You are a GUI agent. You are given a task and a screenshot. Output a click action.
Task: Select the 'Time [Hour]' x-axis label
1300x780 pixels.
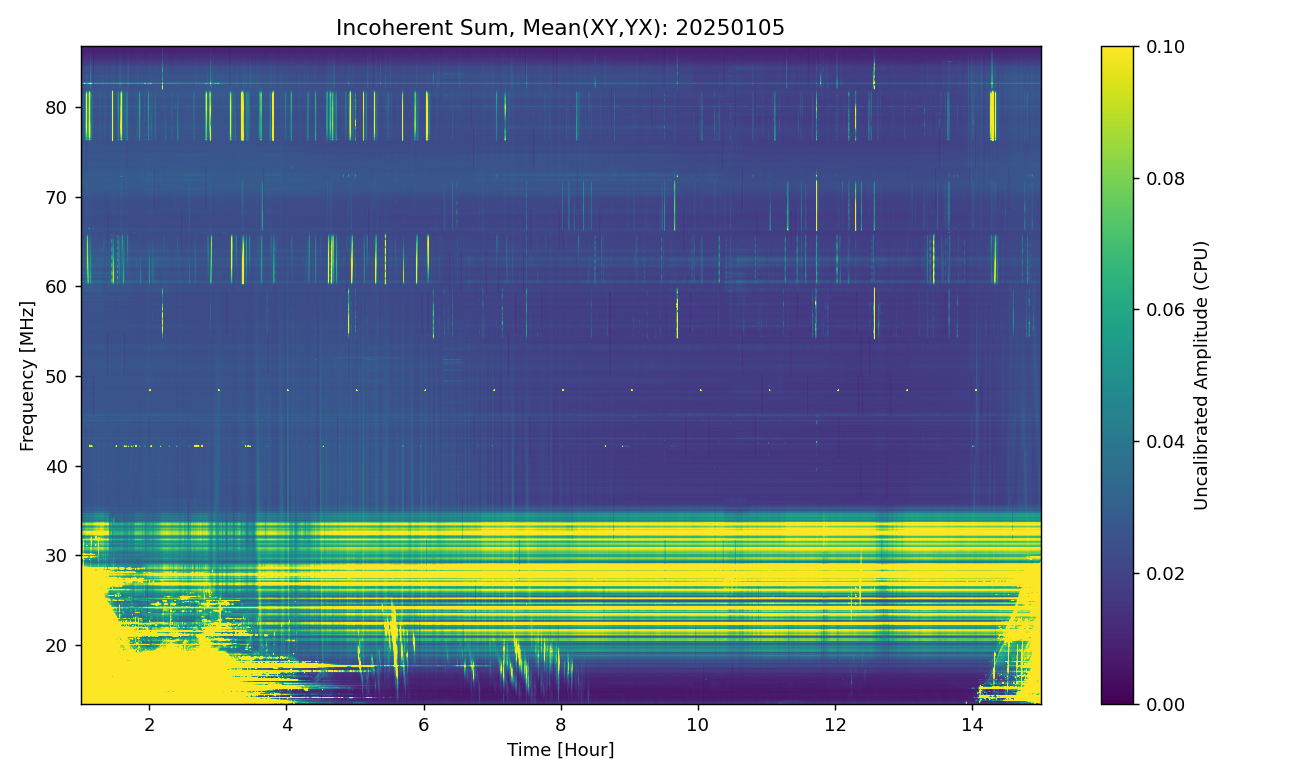[x=560, y=750]
